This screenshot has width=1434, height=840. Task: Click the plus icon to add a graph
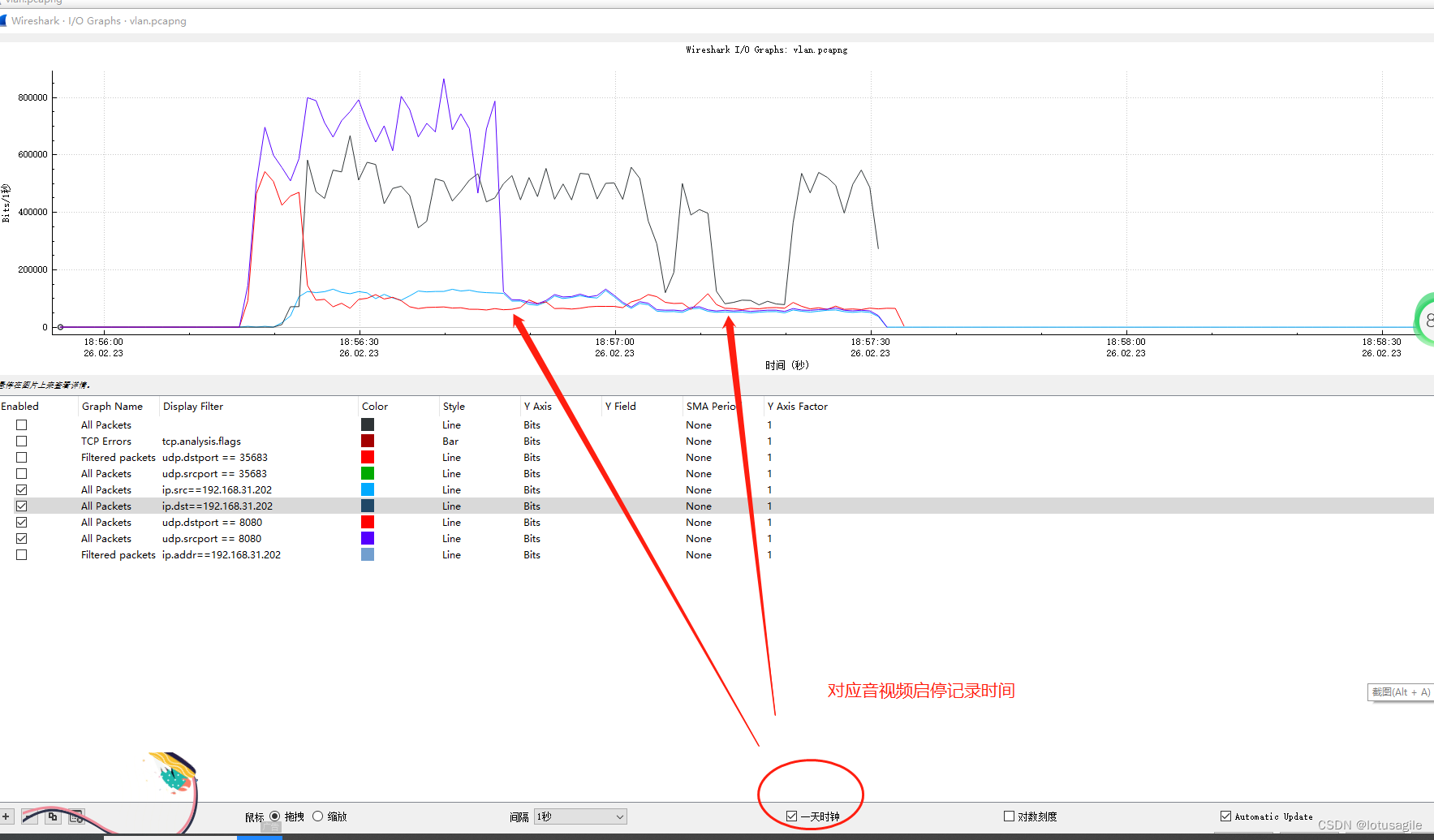click(6, 816)
